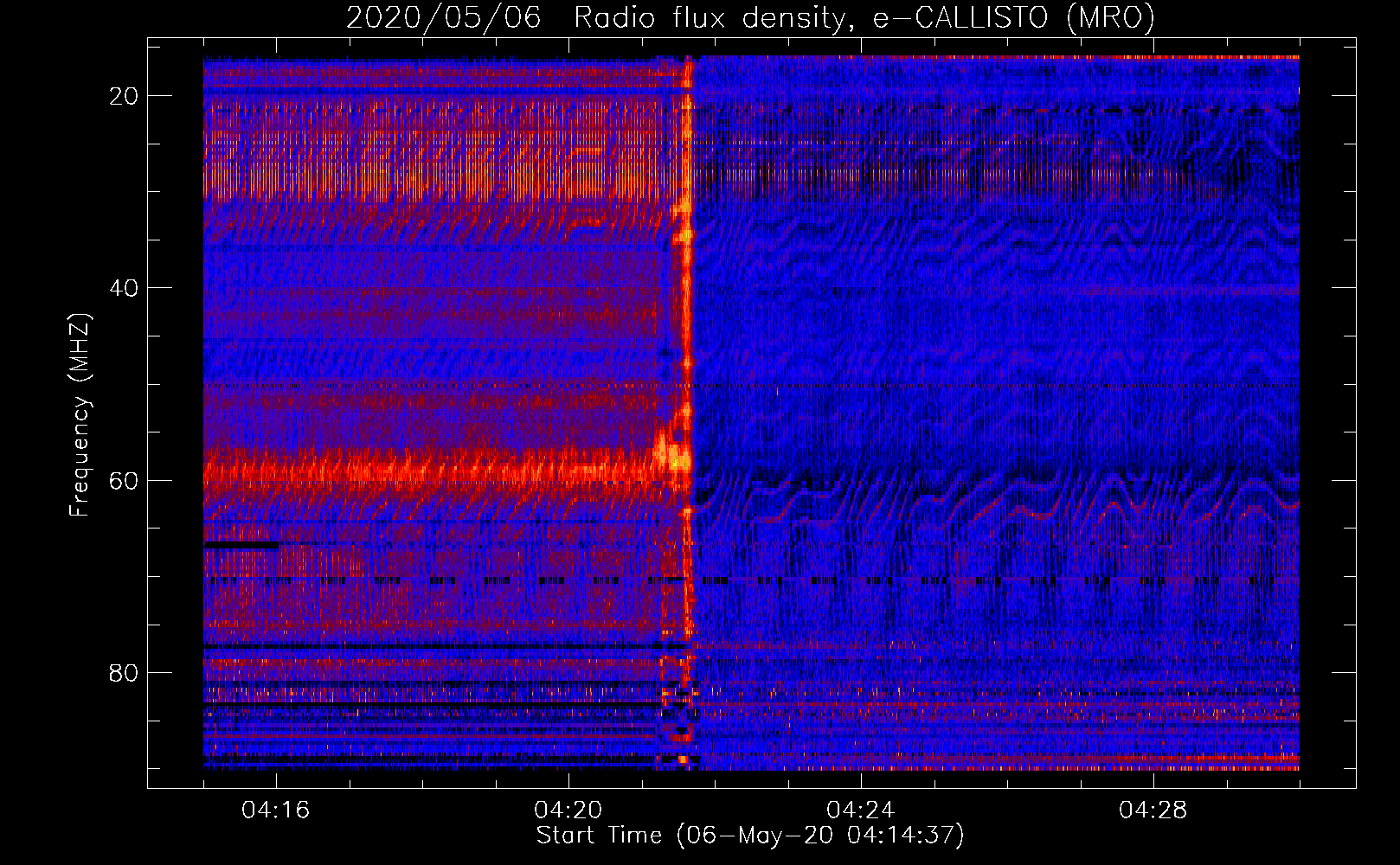Image resolution: width=1400 pixels, height=865 pixels.
Task: Click the '60' frequency tick label
Action: [125, 481]
